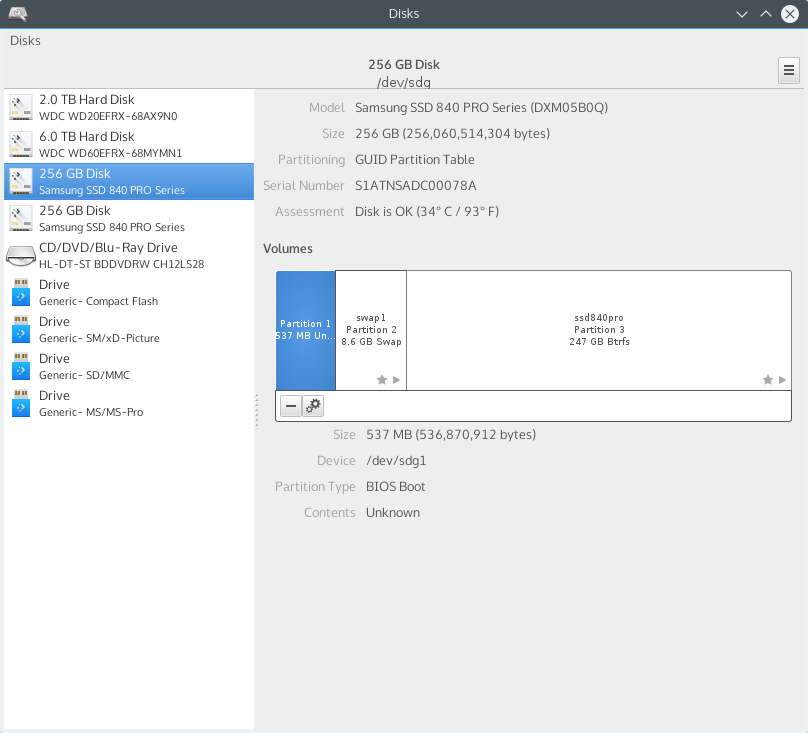Select the ssd840pro Btrfs partition
Image resolution: width=808 pixels, height=733 pixels.
(599, 330)
